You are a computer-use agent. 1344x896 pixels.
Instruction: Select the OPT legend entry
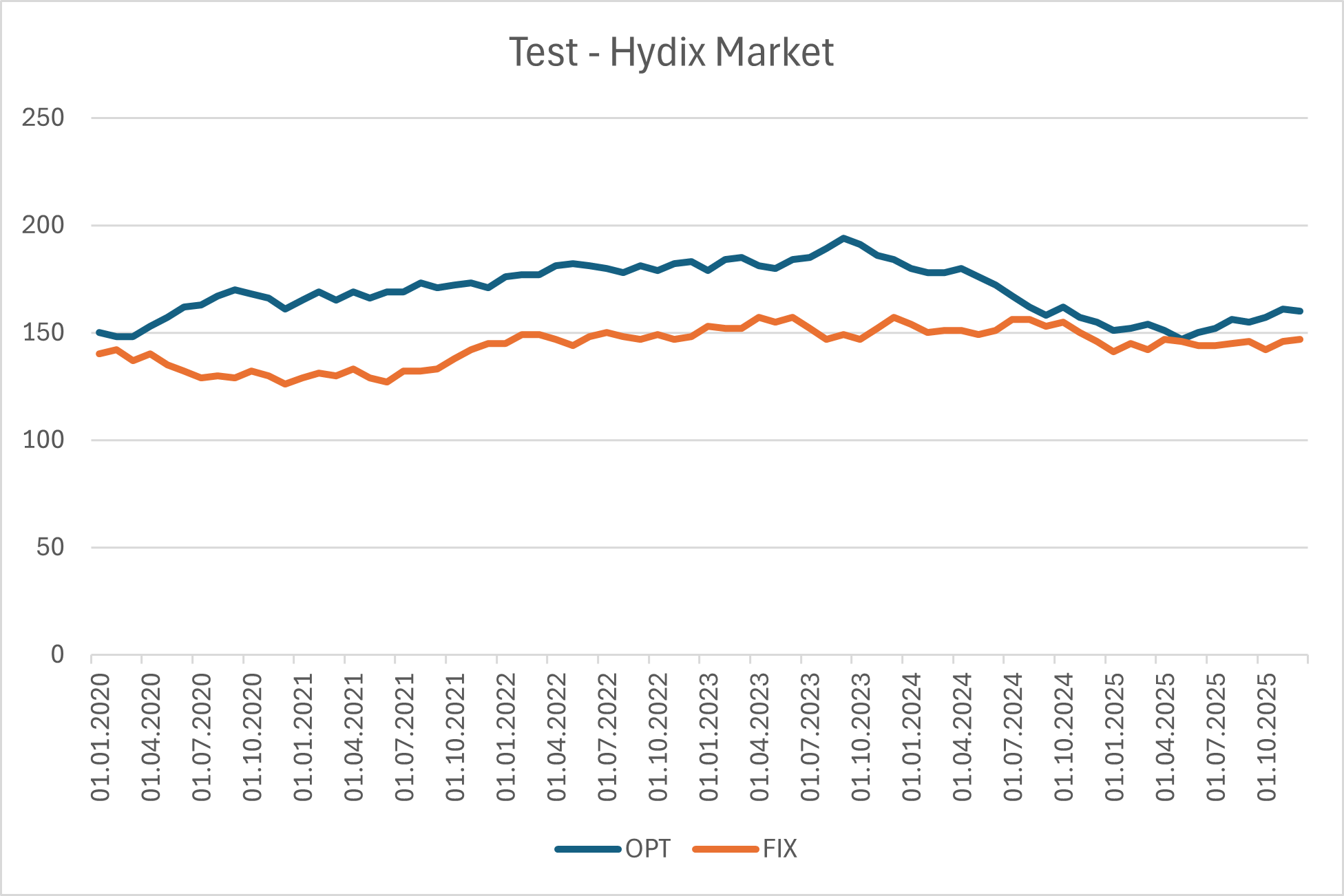tap(647, 849)
